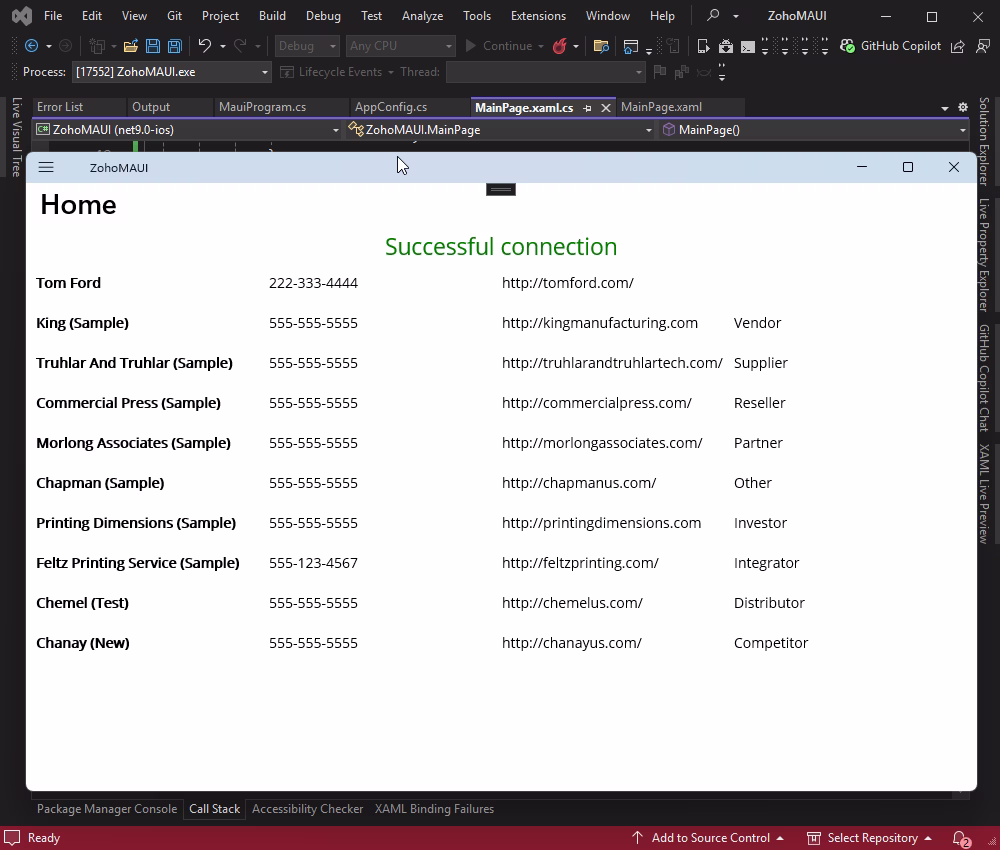Open the Build menu

coord(272,15)
